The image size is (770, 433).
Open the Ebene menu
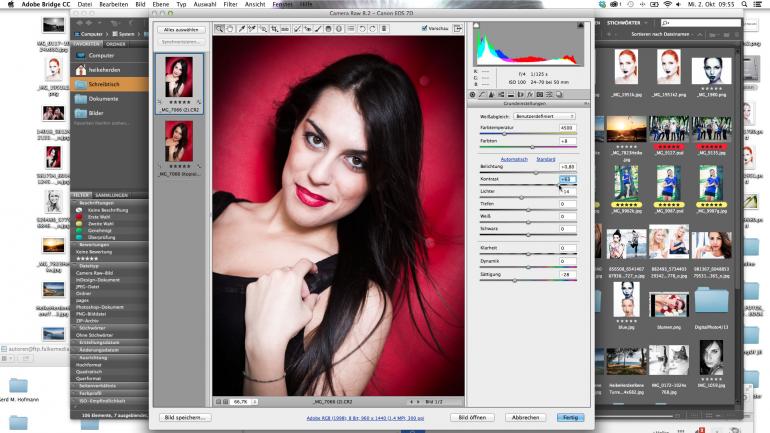(x=161, y=4)
